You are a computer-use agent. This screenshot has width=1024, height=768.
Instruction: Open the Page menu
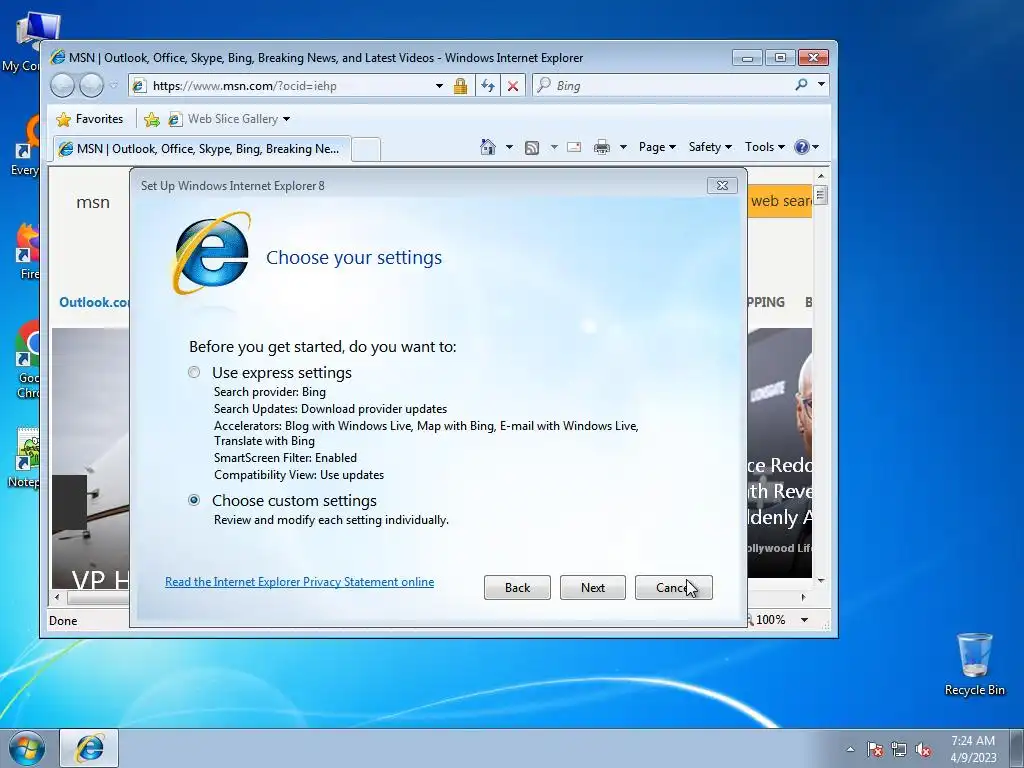[657, 147]
